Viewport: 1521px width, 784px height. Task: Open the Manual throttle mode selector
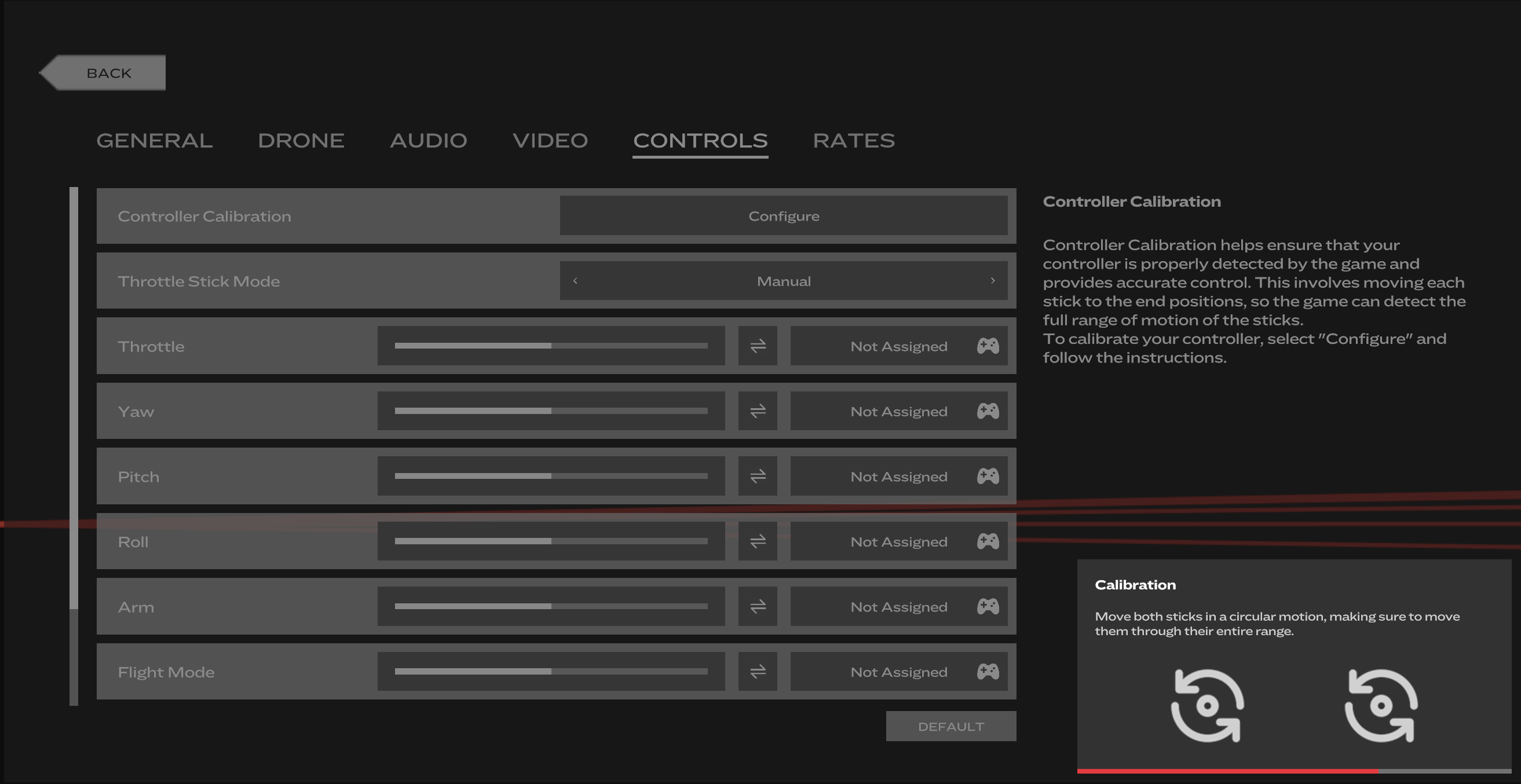(x=784, y=281)
